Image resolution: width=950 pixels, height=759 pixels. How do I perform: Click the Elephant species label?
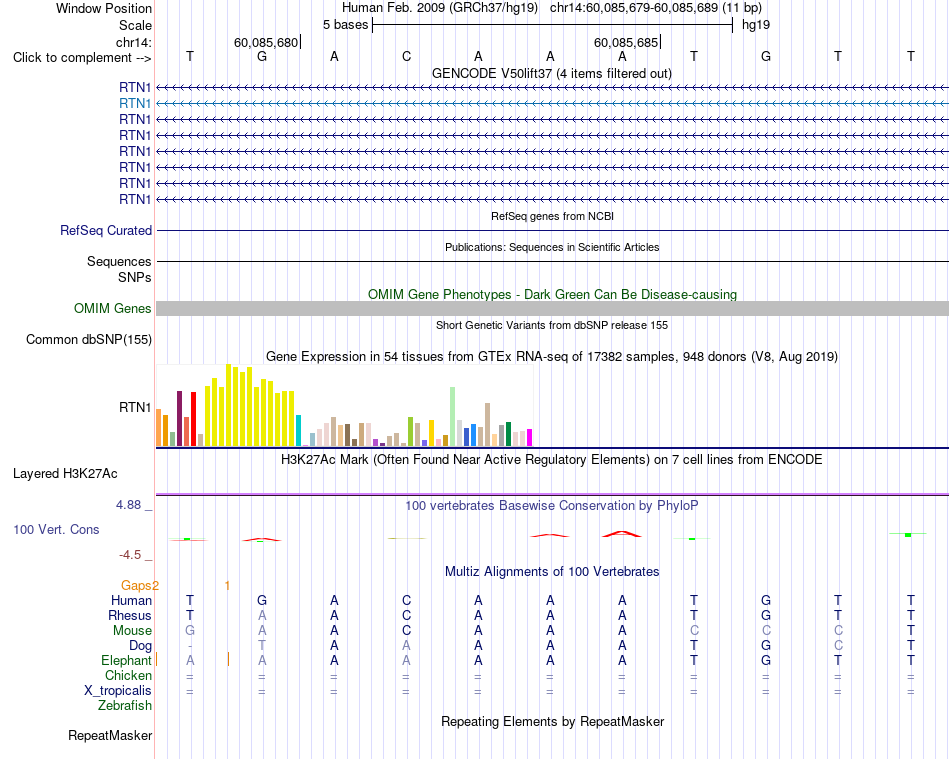126,660
